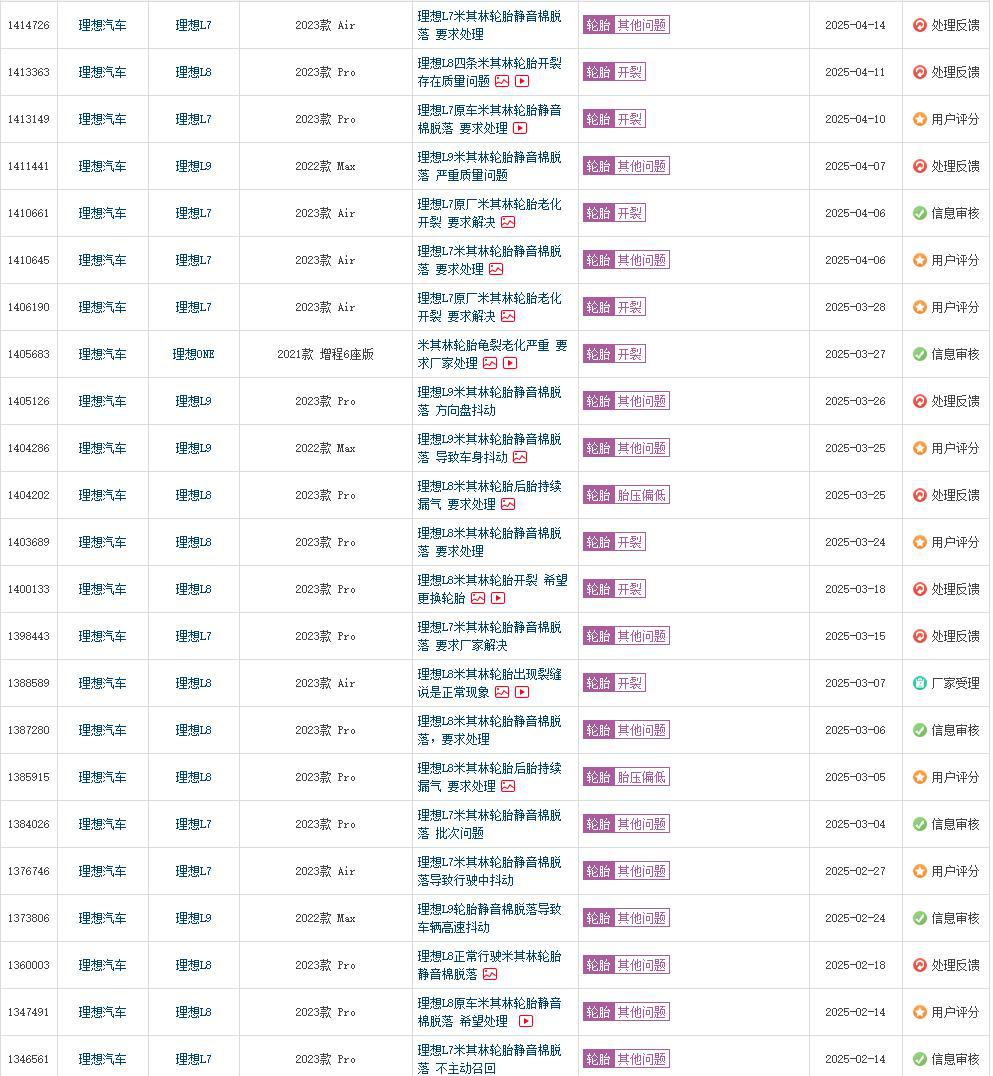Click 其他问题 tag in complaint 1347491 row
The image size is (993, 1076).
(642, 1012)
